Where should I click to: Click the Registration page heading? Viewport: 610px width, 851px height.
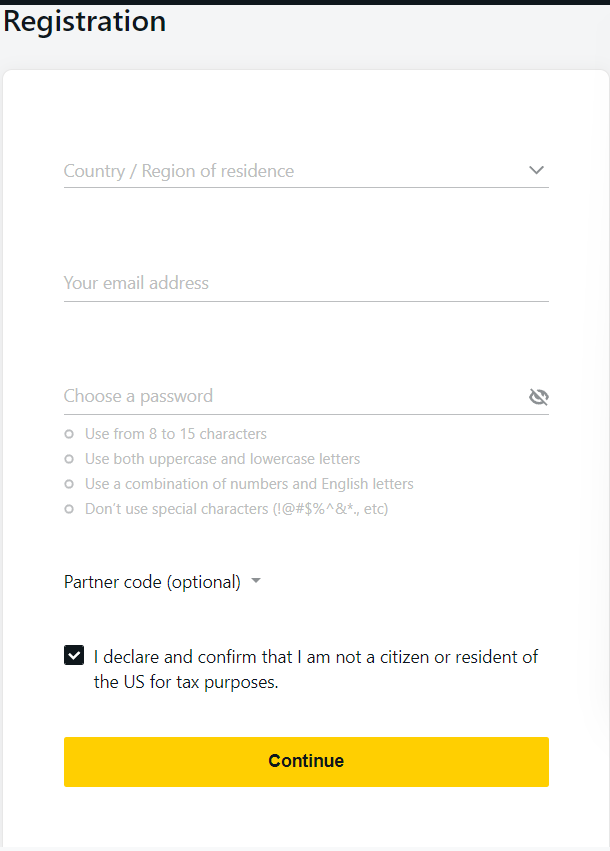85,22
